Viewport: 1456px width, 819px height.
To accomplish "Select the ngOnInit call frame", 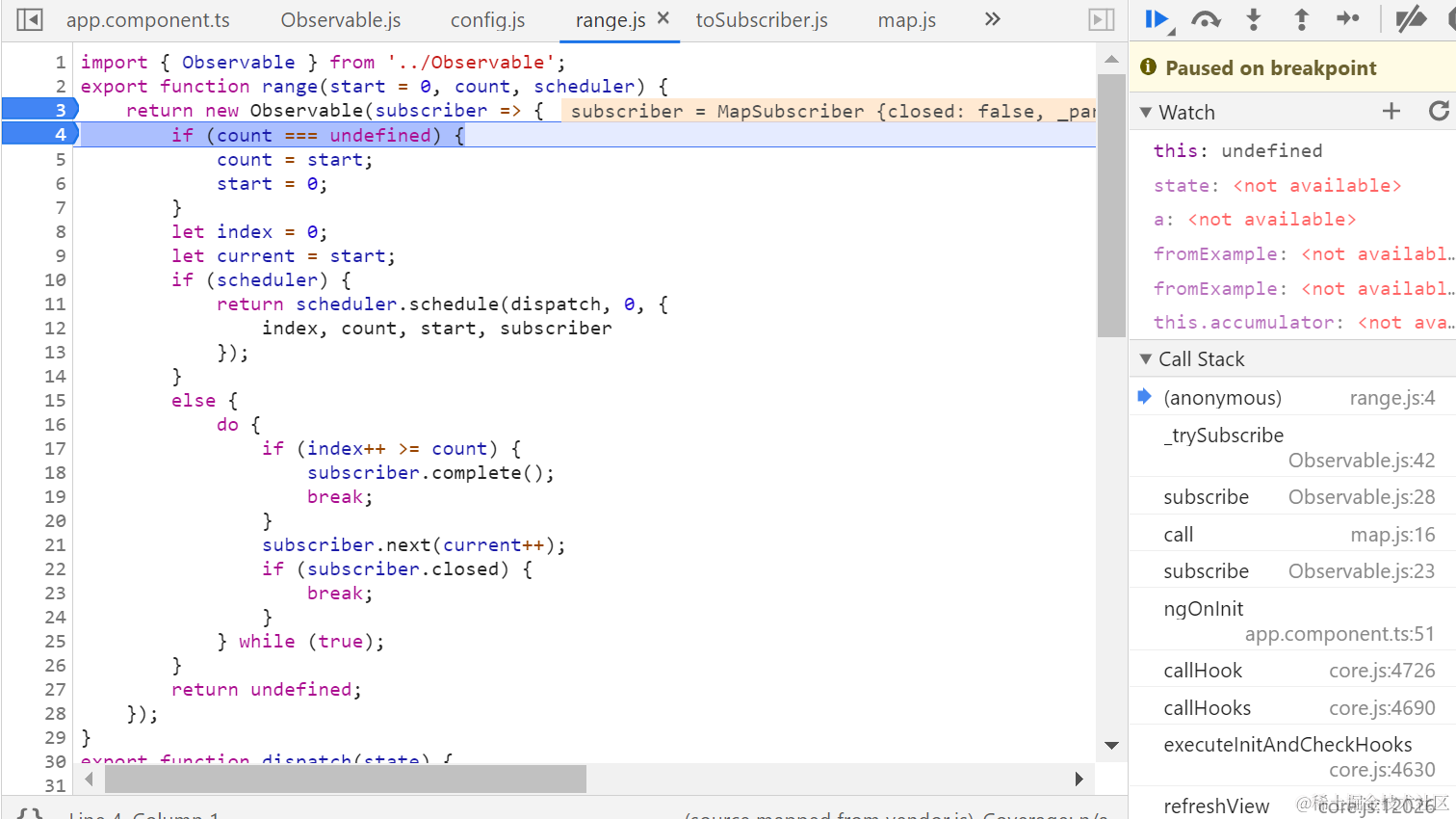I will pyautogui.click(x=1292, y=621).
